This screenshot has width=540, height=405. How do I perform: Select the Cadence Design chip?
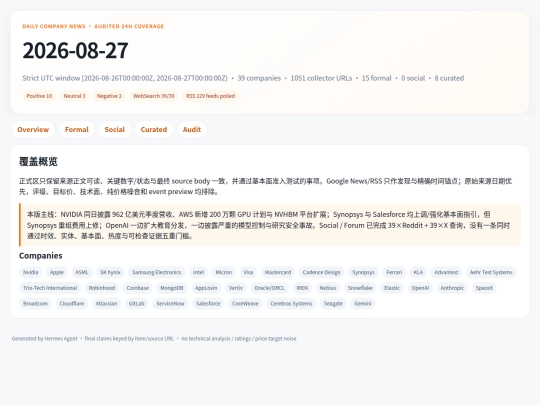[321, 272]
